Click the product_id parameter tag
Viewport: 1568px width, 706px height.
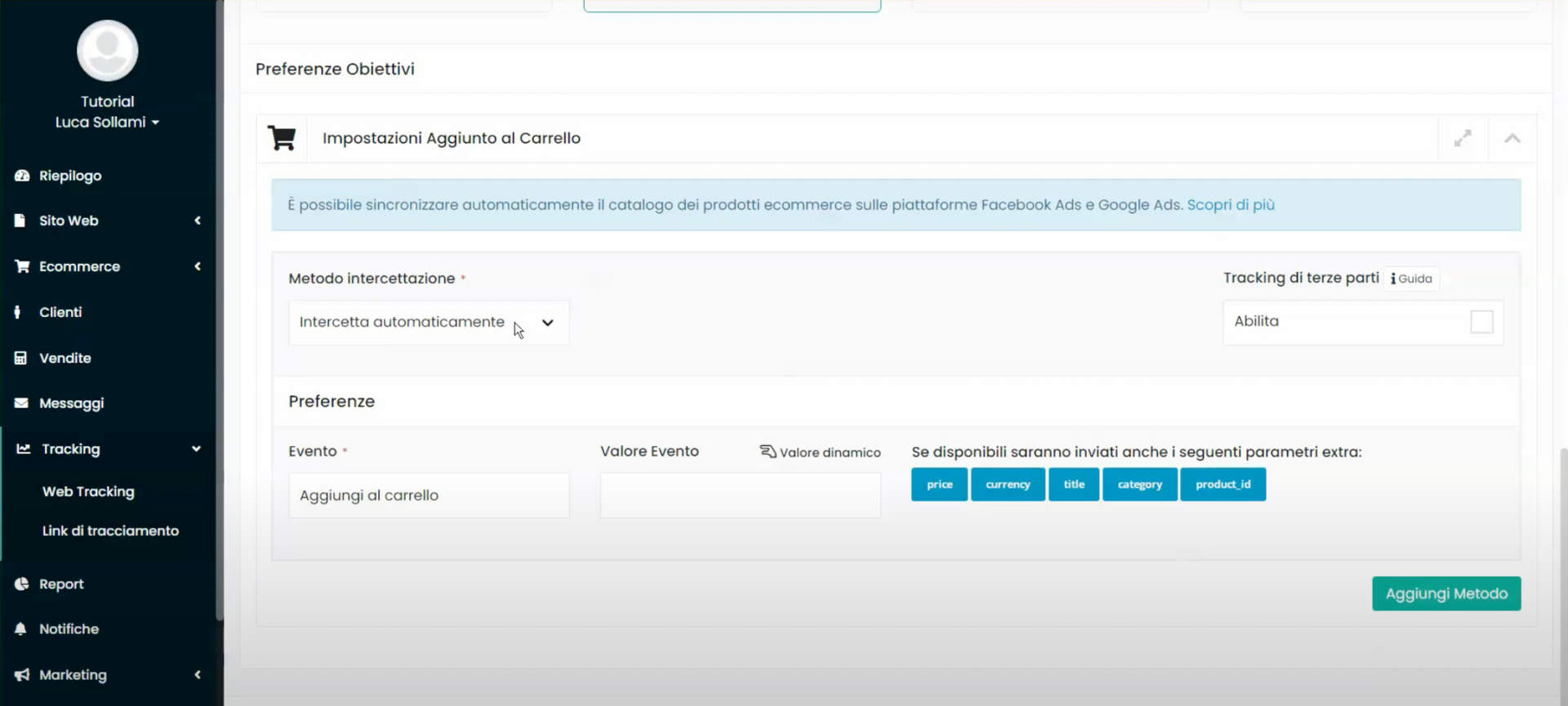pyautogui.click(x=1223, y=485)
